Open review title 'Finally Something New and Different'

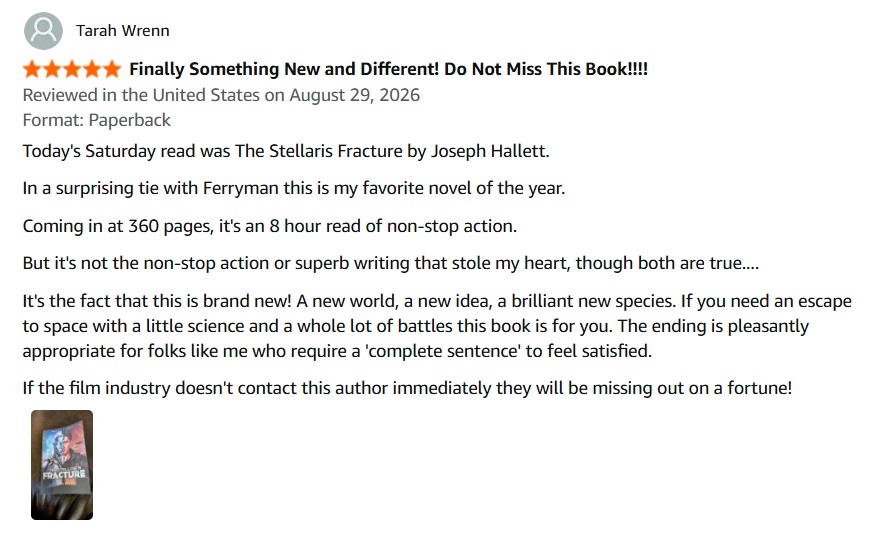pos(389,69)
